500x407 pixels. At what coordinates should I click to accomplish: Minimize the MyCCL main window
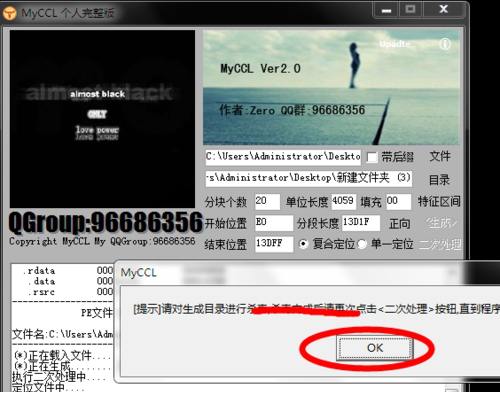point(386,10)
